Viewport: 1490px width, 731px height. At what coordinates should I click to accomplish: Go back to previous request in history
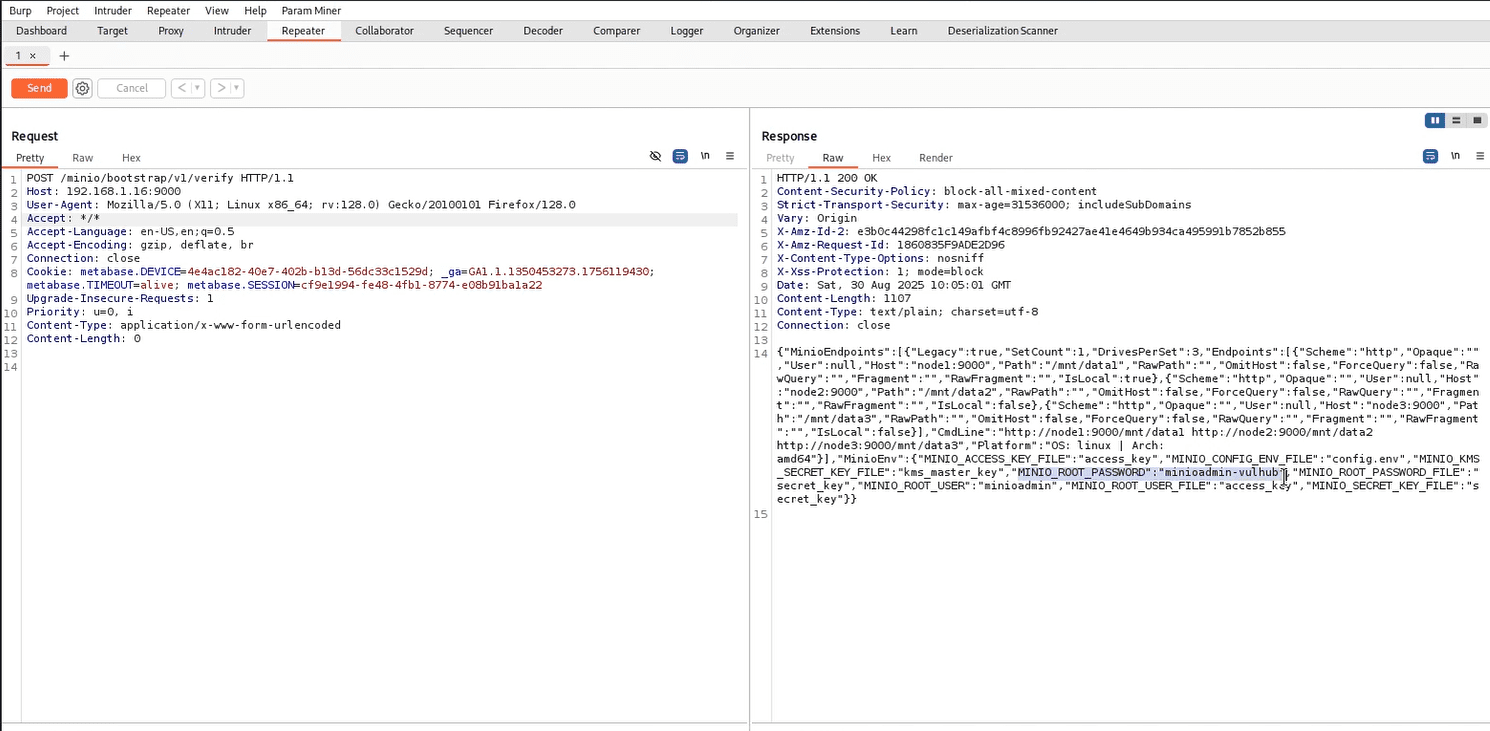[181, 88]
